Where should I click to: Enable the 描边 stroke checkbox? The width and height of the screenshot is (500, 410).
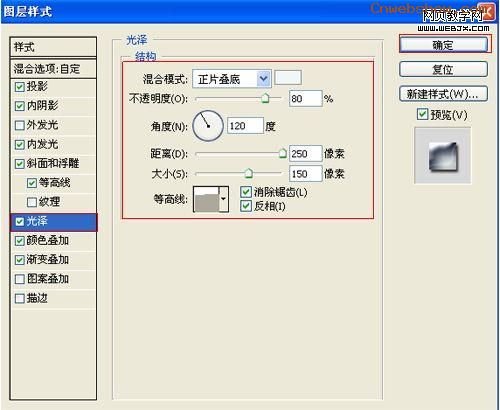[x=20, y=298]
